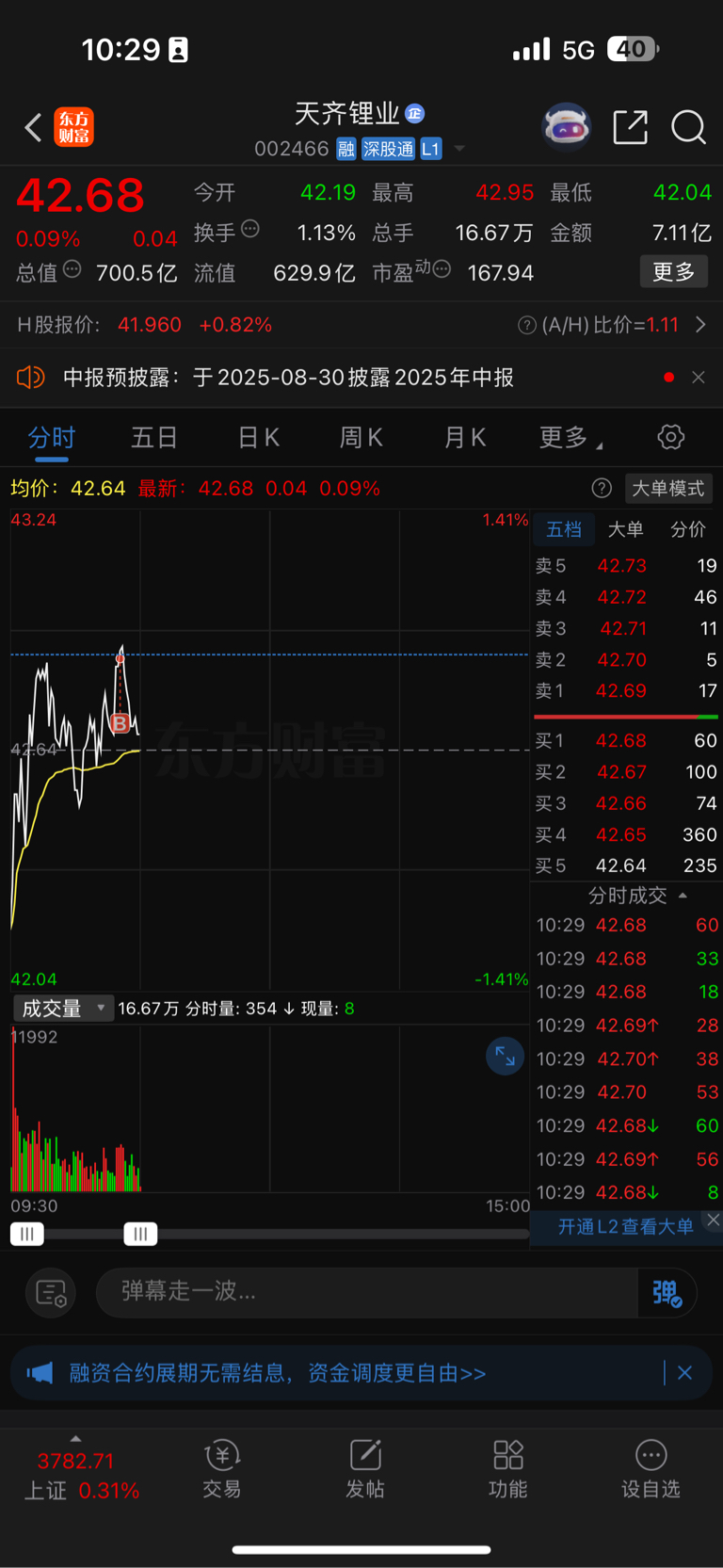Screen dimensions: 723x1568
Task: Switch to 月K chart tab
Action: 464,438
